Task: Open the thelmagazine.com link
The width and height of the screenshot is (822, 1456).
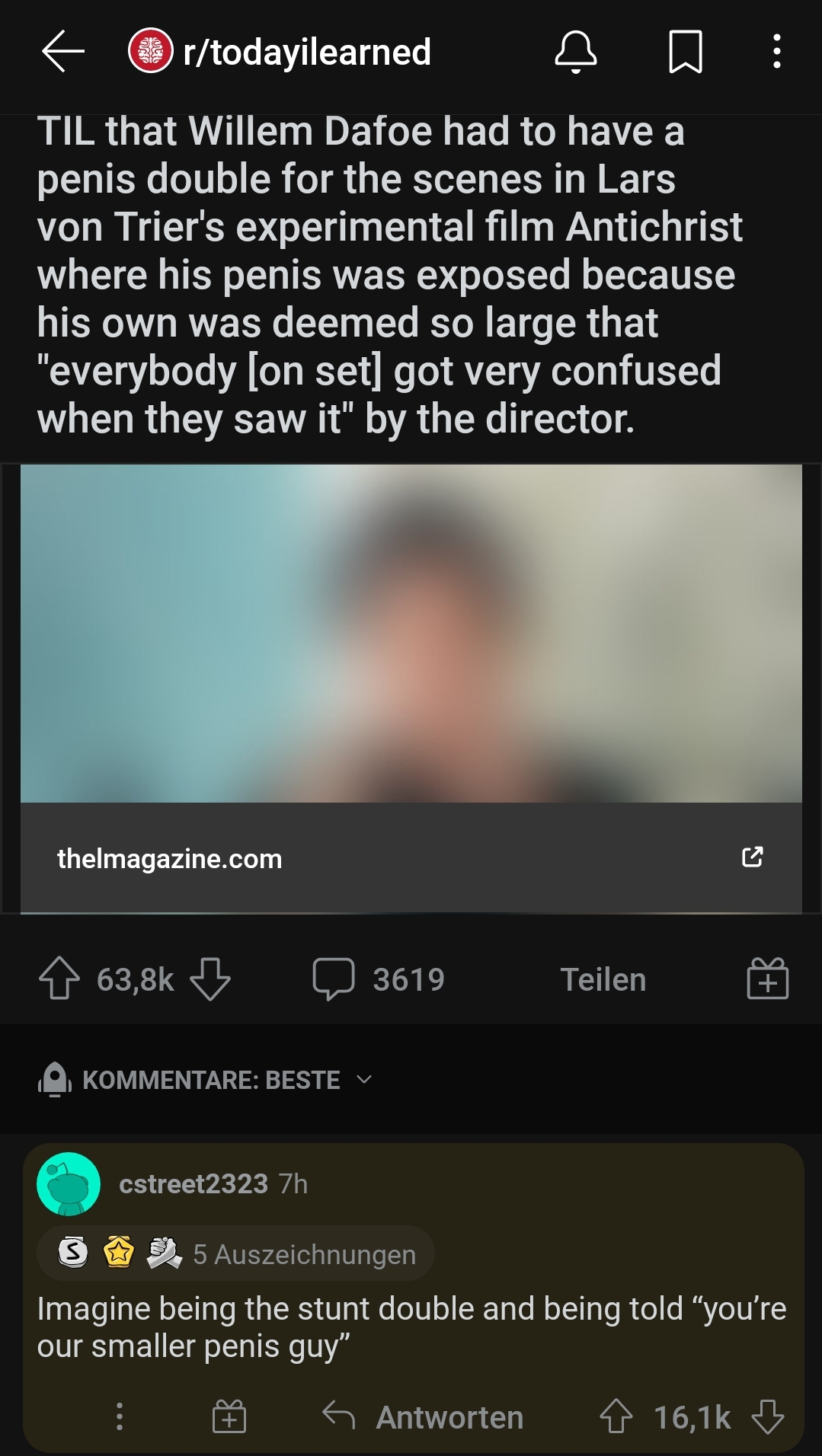Action: click(x=169, y=858)
